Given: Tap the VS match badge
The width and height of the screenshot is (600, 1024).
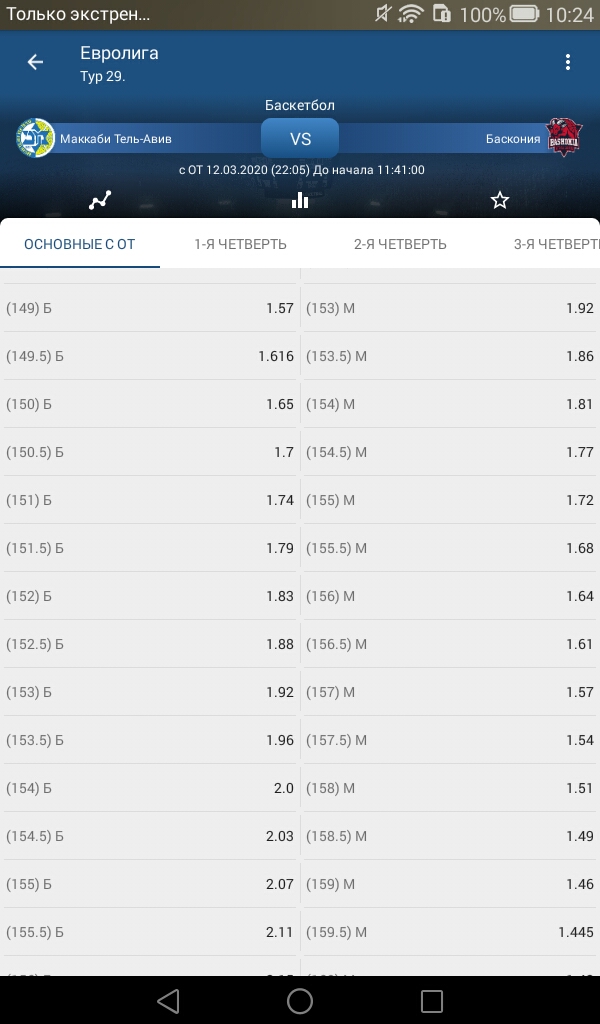Looking at the screenshot, I should pyautogui.click(x=300, y=138).
